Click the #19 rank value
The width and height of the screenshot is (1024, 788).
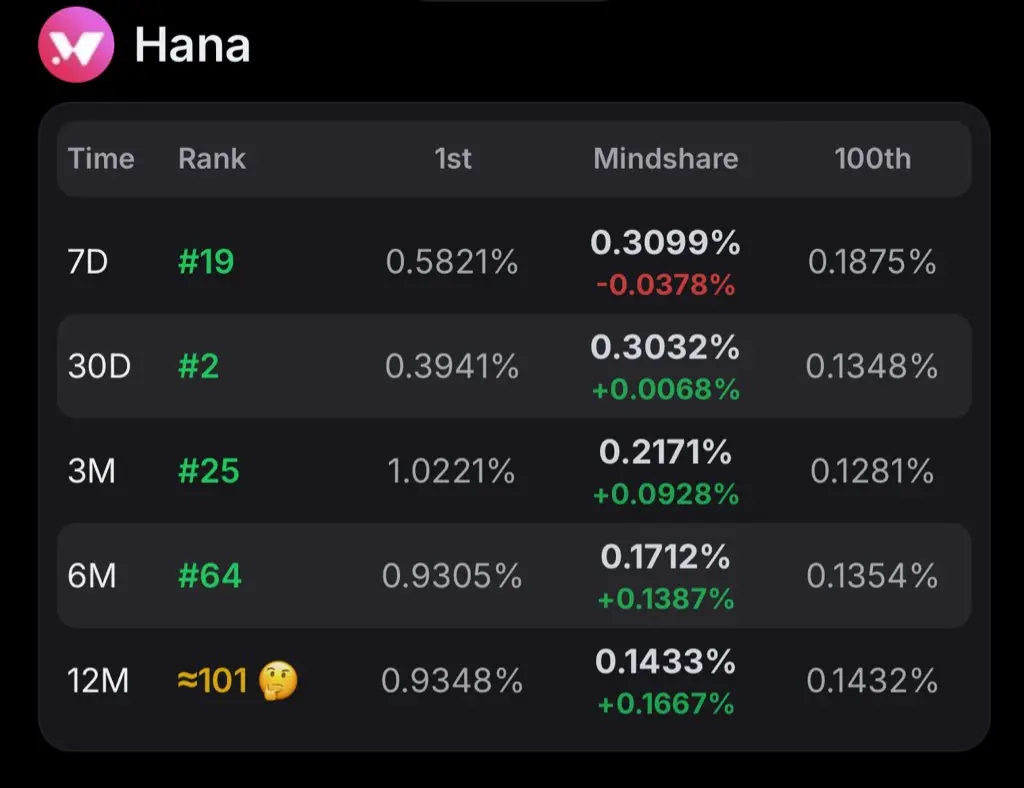coord(206,262)
